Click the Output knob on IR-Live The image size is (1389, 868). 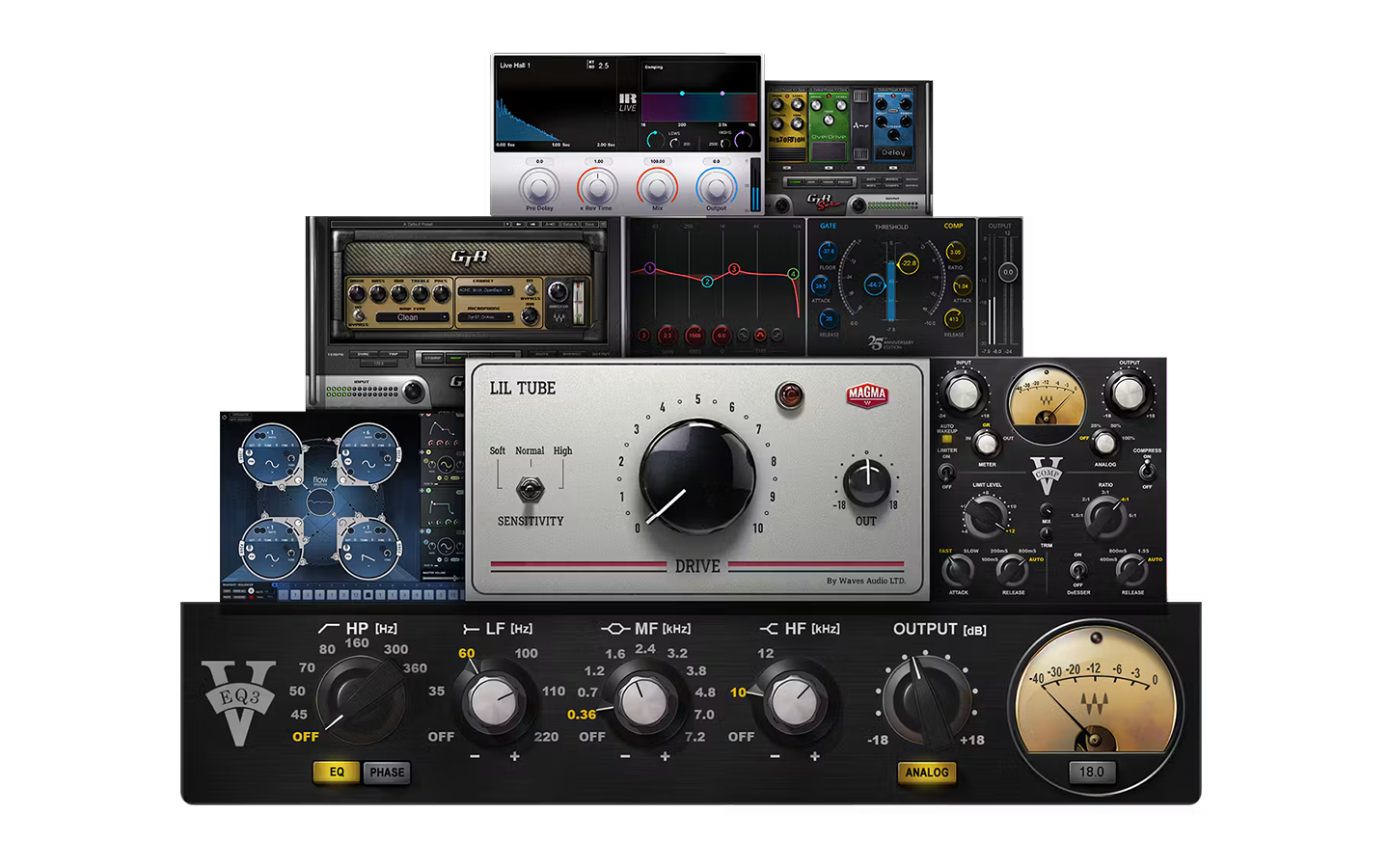[716, 186]
